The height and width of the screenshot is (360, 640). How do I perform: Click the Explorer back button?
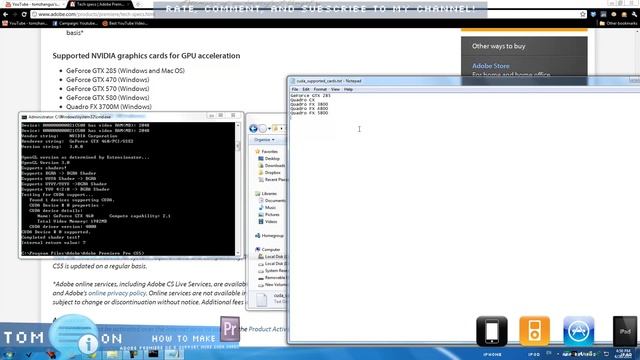(x=253, y=129)
